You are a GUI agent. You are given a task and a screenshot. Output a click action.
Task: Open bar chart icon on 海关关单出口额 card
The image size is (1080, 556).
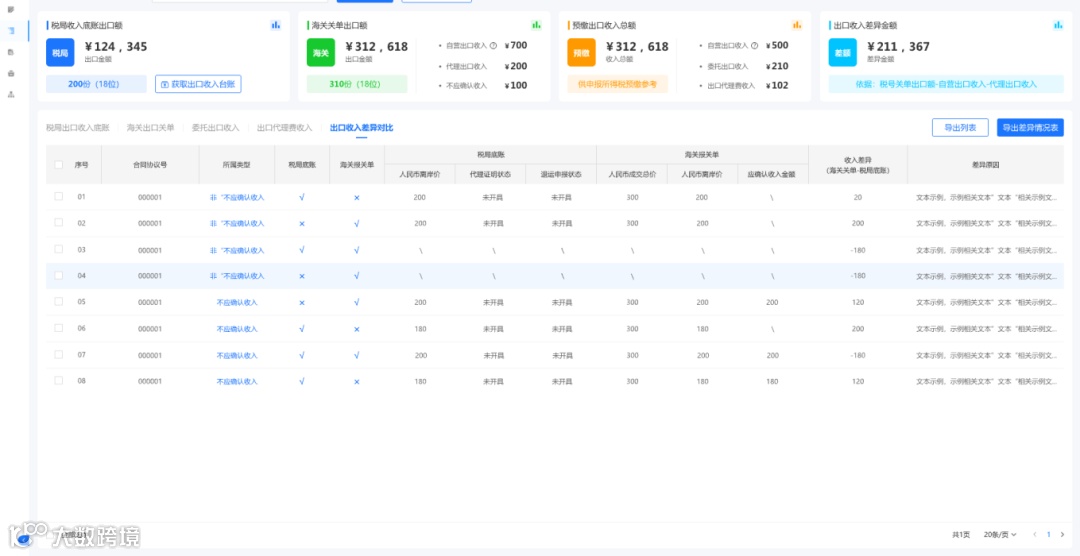coord(537,25)
